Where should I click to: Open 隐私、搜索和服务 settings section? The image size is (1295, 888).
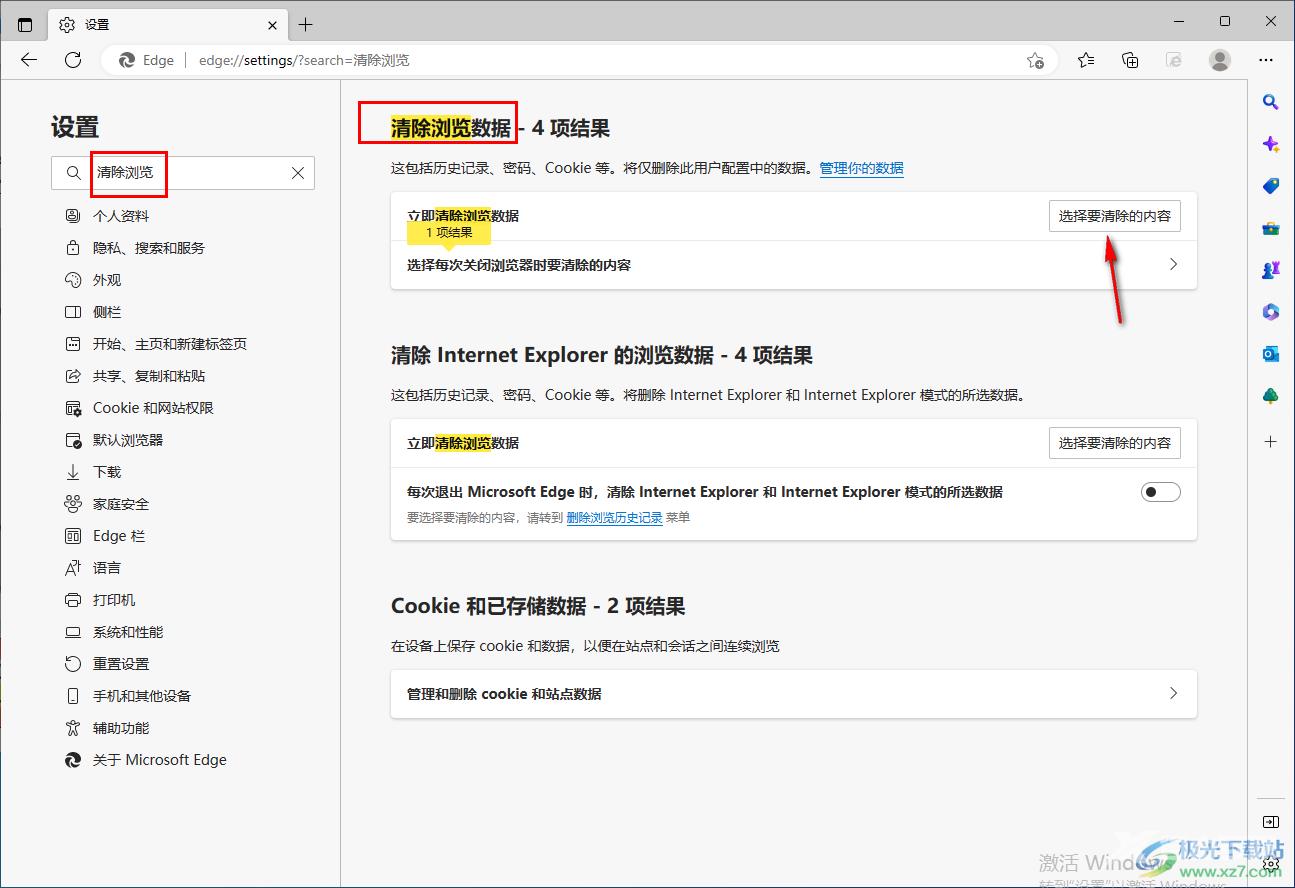(x=149, y=248)
